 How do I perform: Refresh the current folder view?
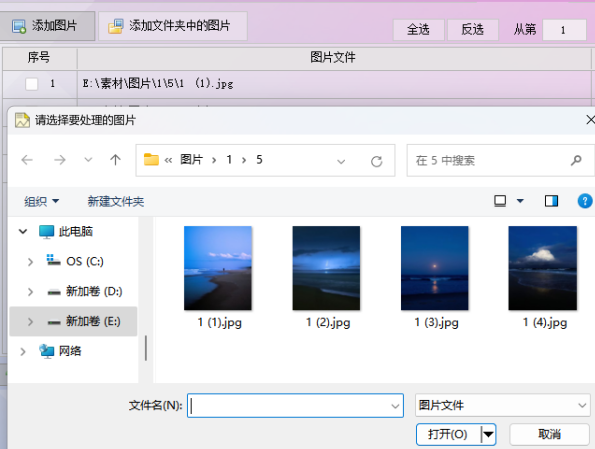[x=376, y=161]
